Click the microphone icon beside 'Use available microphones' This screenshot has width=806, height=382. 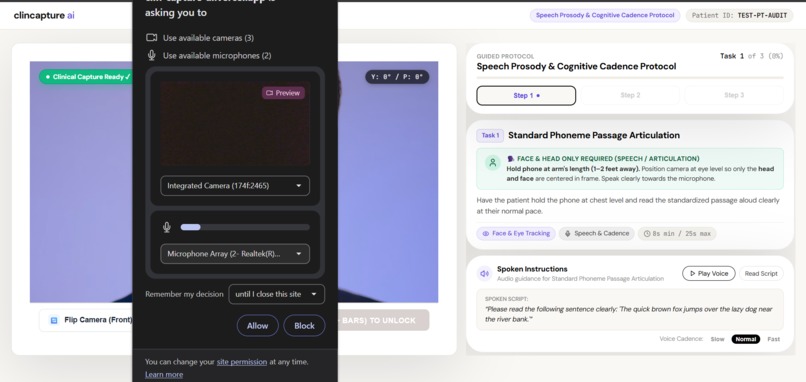pos(151,55)
